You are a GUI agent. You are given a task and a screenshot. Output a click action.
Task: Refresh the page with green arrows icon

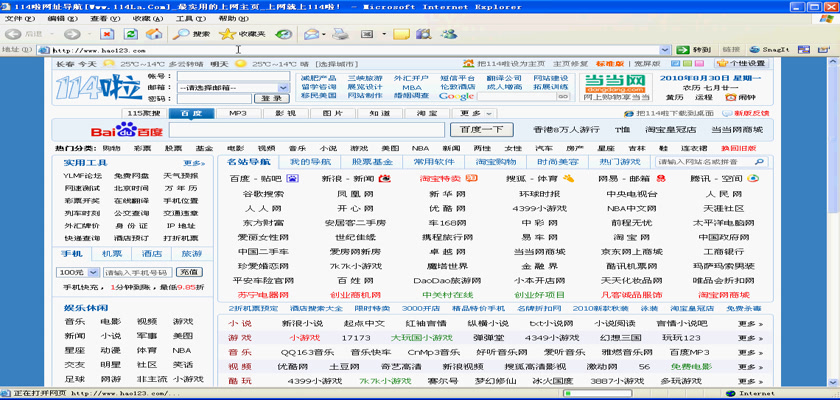(131, 34)
